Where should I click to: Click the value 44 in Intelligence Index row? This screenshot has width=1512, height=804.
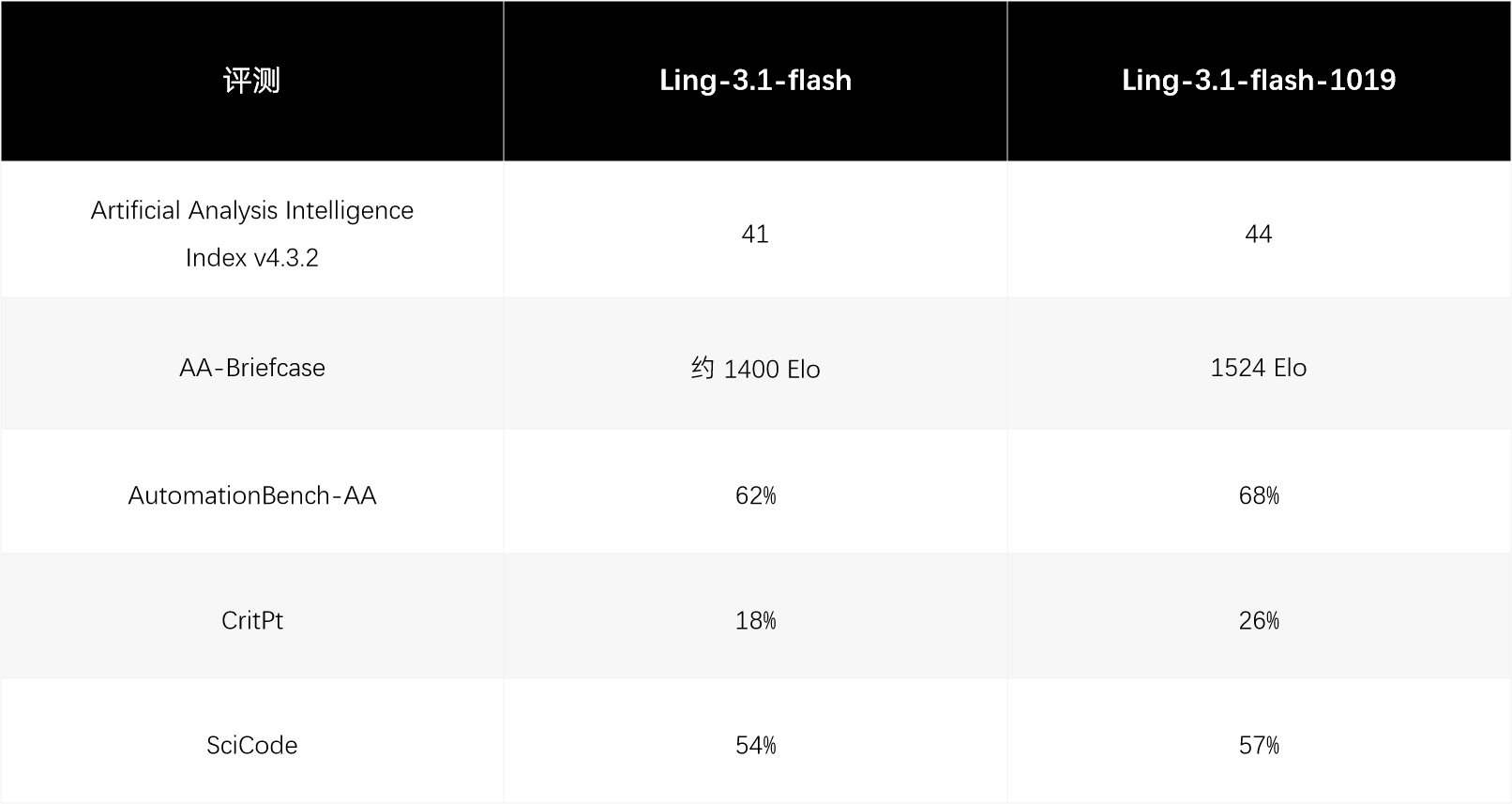1259,234
